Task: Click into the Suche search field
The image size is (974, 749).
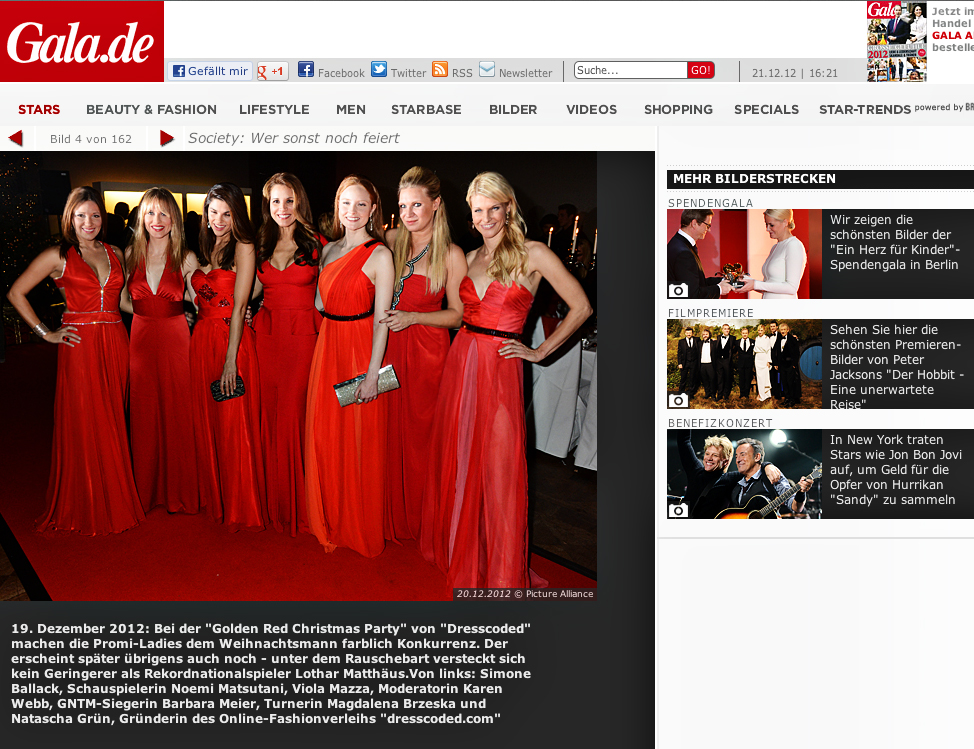Action: tap(630, 70)
